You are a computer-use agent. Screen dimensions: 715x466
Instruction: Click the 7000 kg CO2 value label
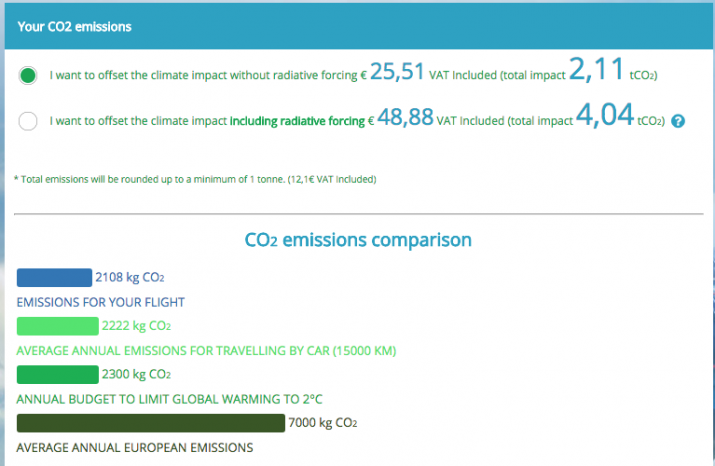pos(322,423)
